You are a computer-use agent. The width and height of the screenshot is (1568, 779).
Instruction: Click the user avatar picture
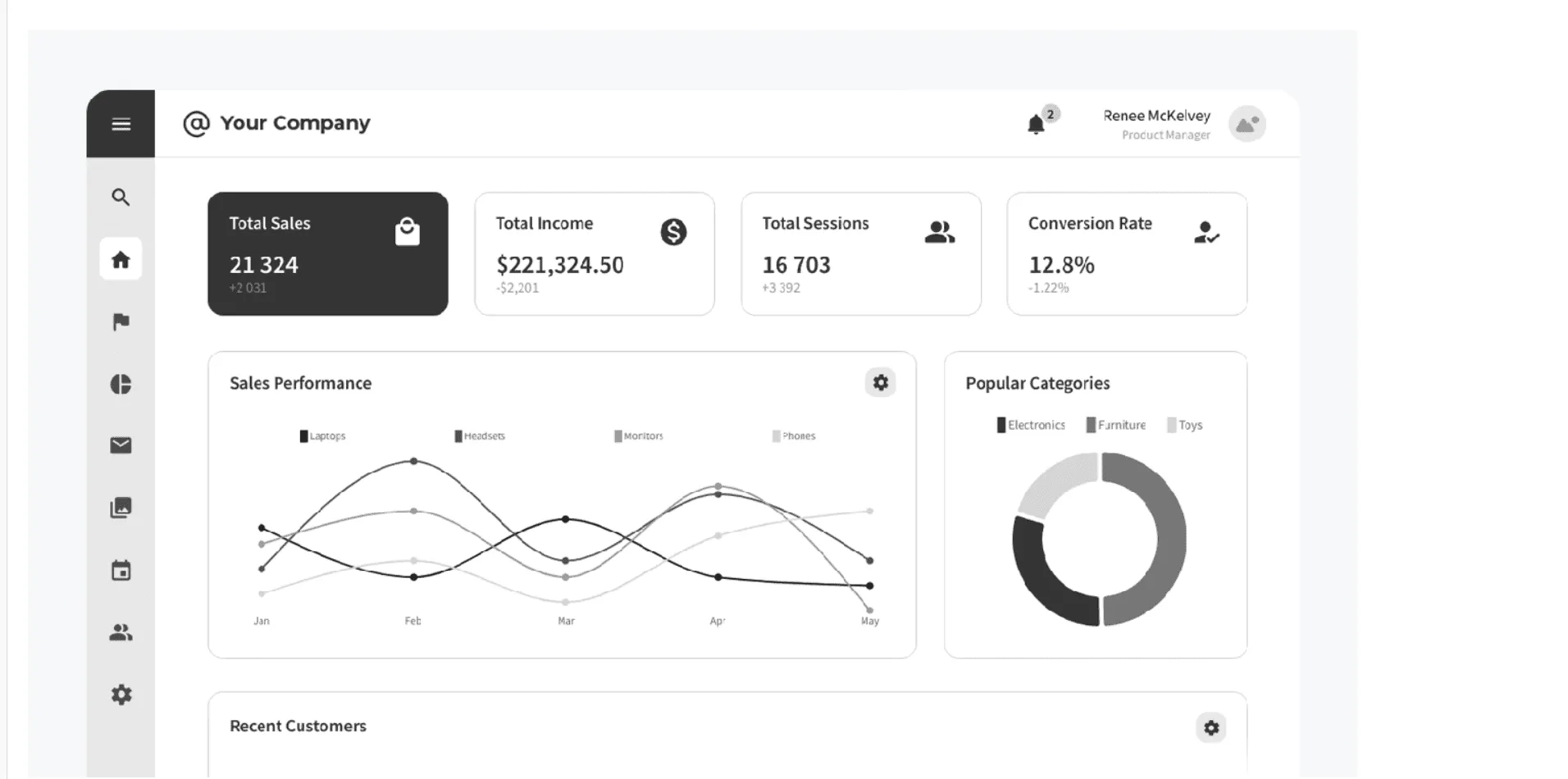(1247, 125)
